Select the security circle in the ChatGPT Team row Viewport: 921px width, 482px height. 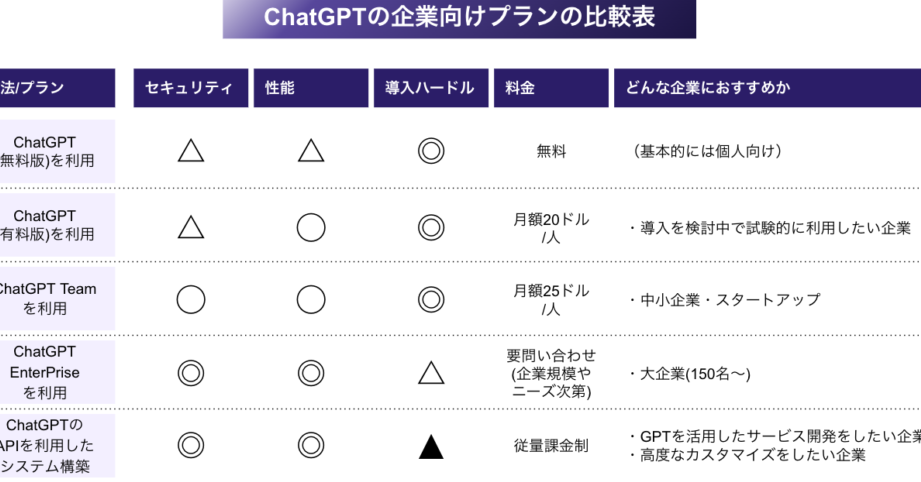tap(191, 299)
